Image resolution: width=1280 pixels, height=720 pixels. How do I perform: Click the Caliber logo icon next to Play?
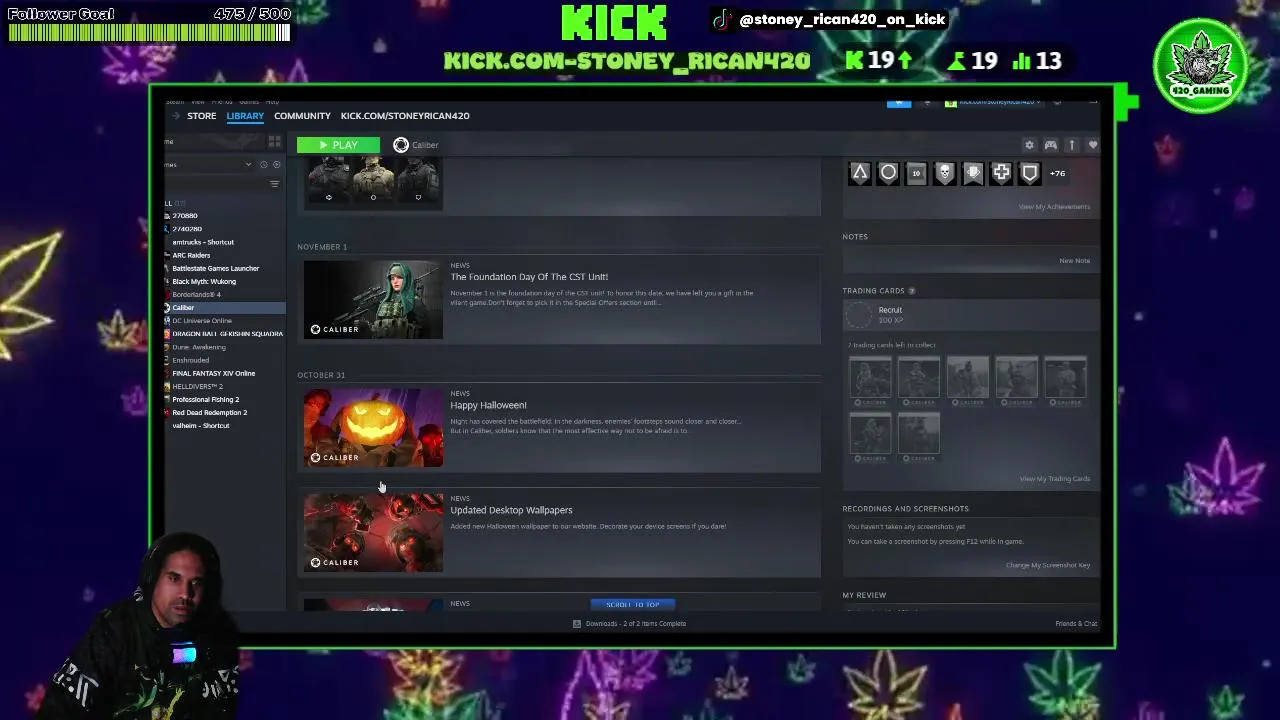(x=401, y=145)
